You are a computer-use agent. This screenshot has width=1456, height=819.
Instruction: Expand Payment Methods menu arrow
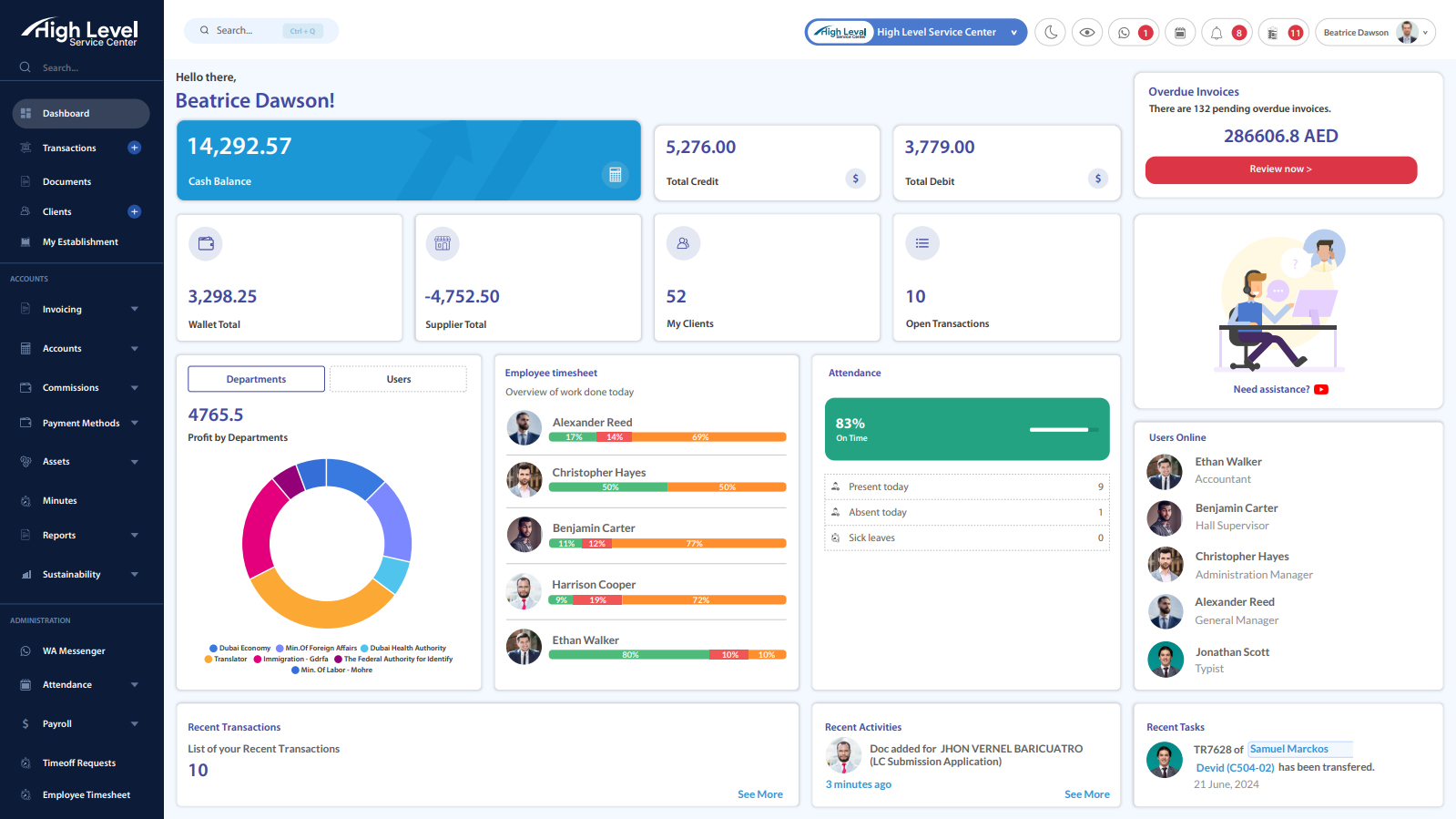(x=135, y=423)
